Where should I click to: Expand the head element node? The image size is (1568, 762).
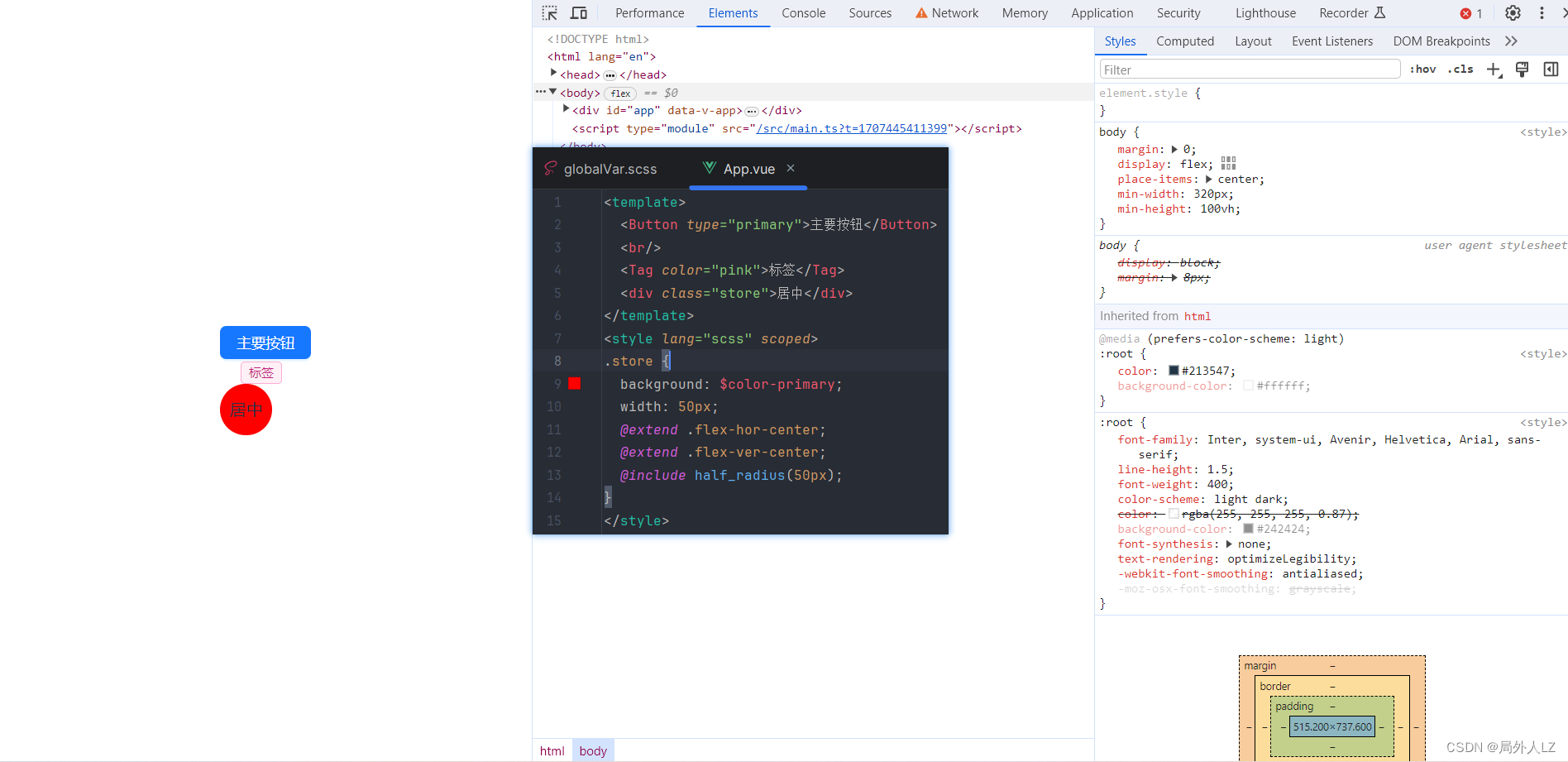[x=553, y=74]
